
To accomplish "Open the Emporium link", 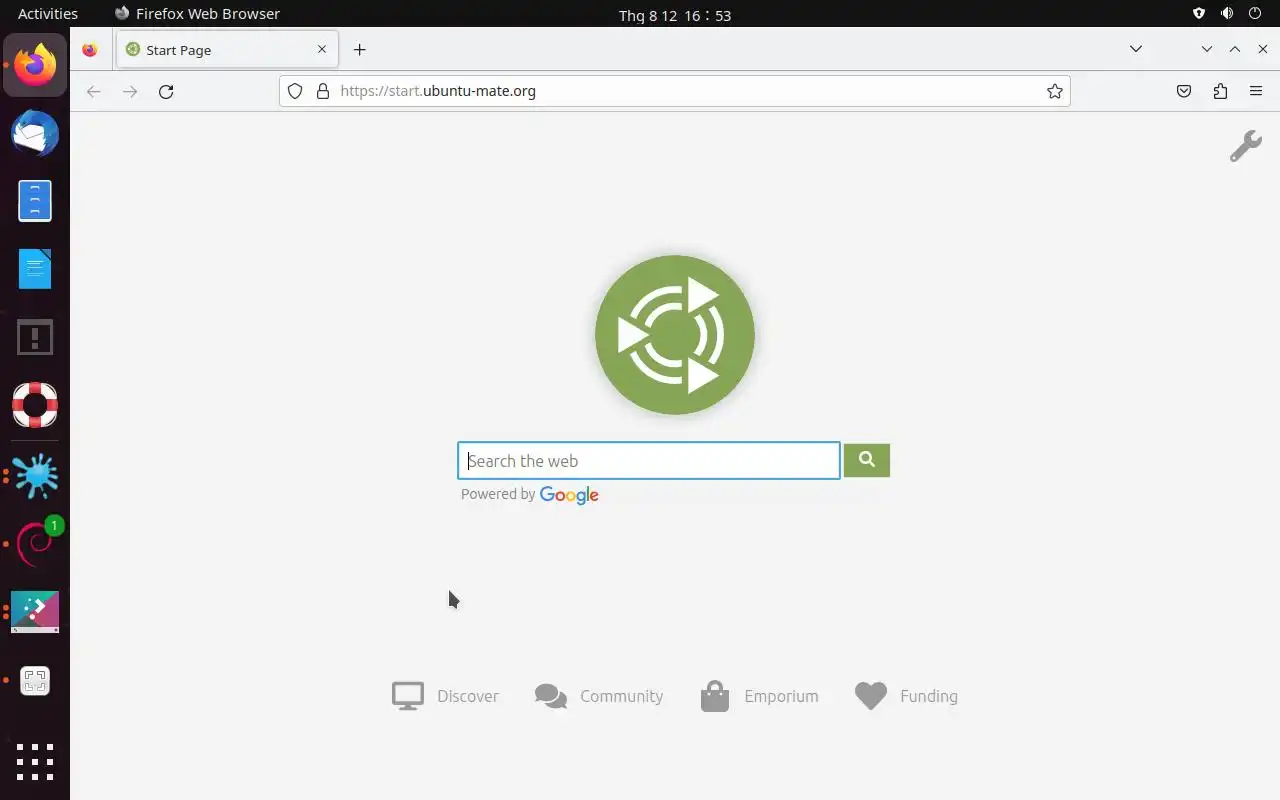I will tap(759, 696).
